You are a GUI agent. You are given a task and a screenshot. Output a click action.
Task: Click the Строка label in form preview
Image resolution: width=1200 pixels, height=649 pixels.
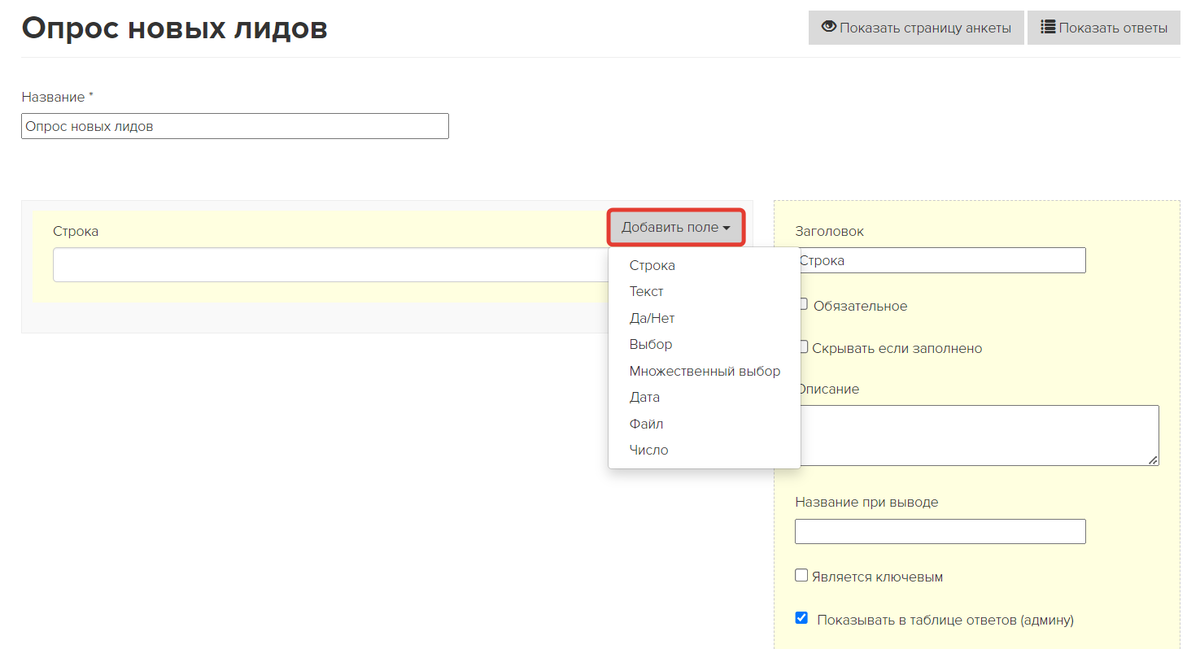[76, 231]
